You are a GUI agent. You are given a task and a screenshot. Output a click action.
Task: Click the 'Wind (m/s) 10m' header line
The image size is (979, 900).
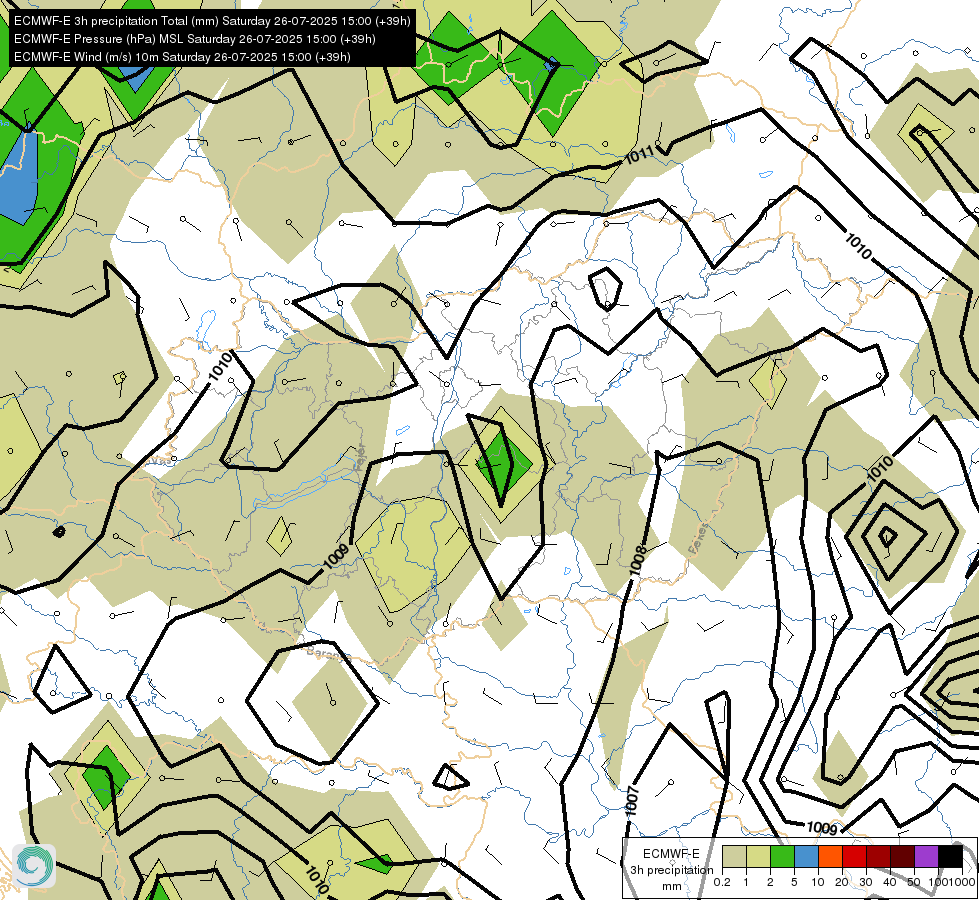[182, 57]
